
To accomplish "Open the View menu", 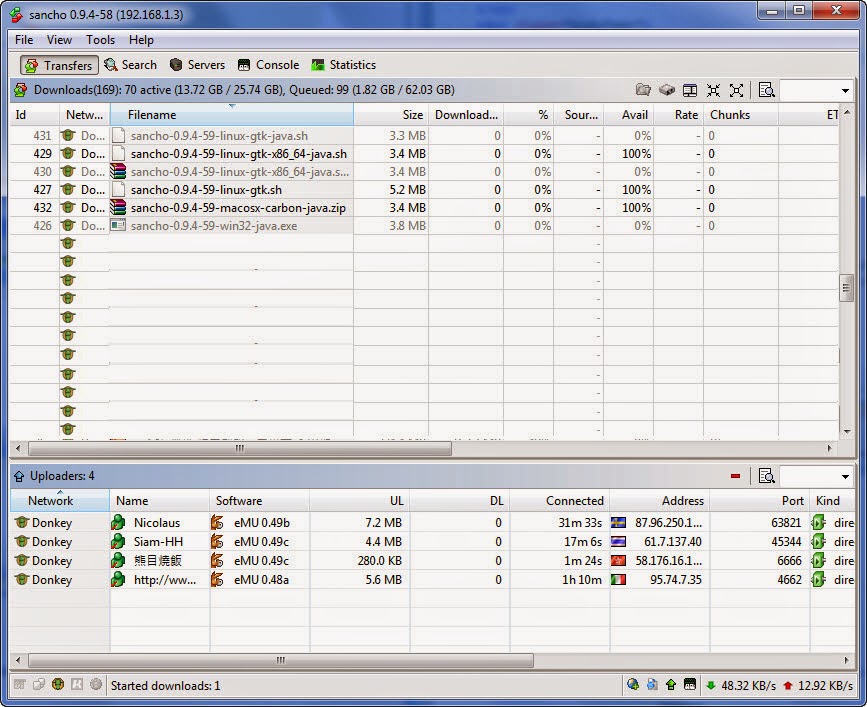I will click(59, 40).
